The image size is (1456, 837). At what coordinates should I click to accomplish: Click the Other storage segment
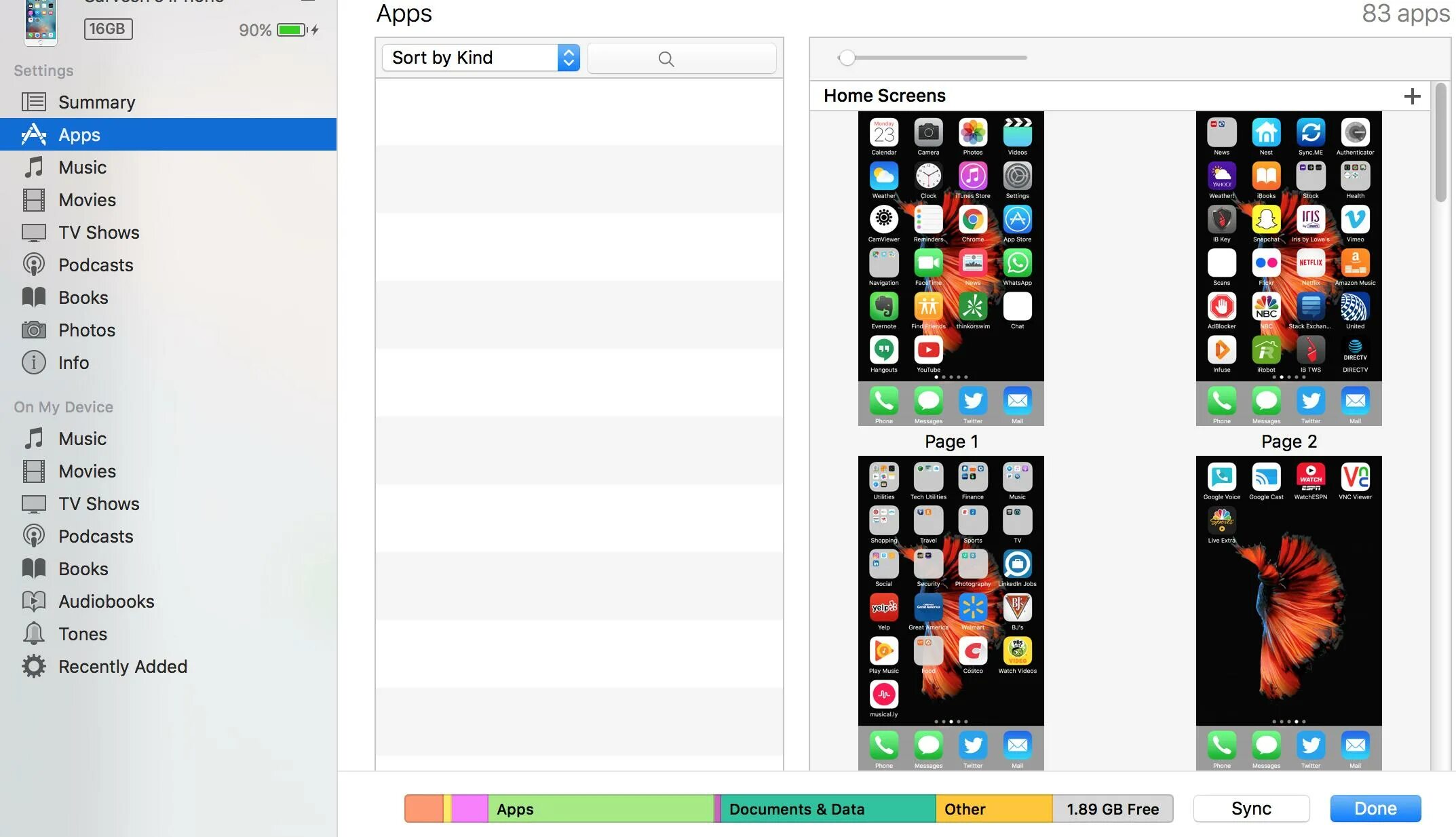click(994, 809)
